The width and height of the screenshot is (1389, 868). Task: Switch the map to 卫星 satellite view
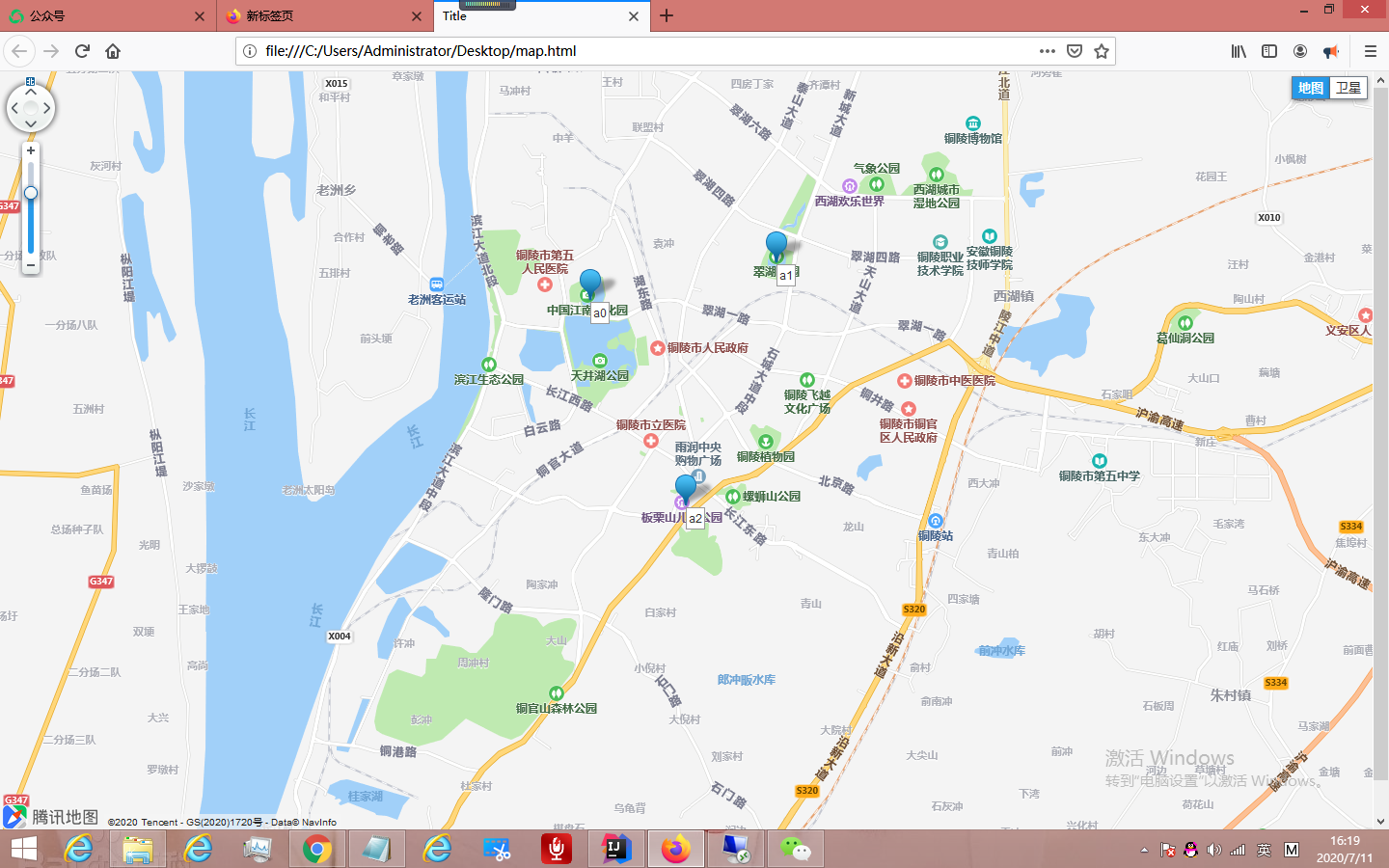(1348, 87)
